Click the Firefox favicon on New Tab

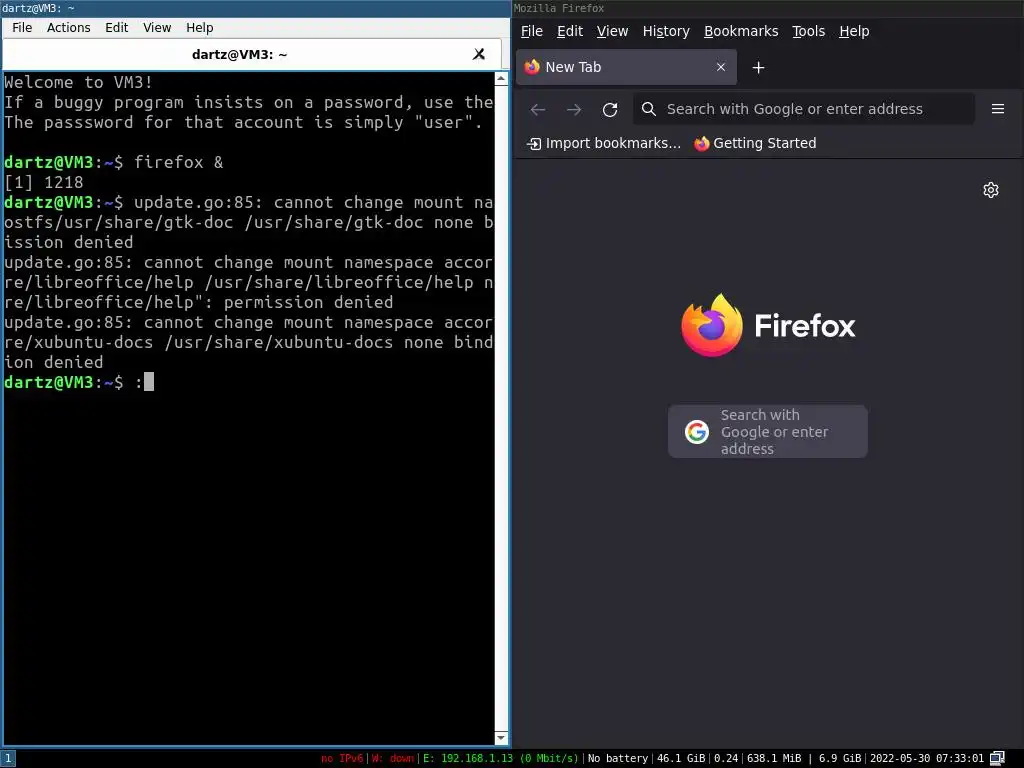[532, 67]
